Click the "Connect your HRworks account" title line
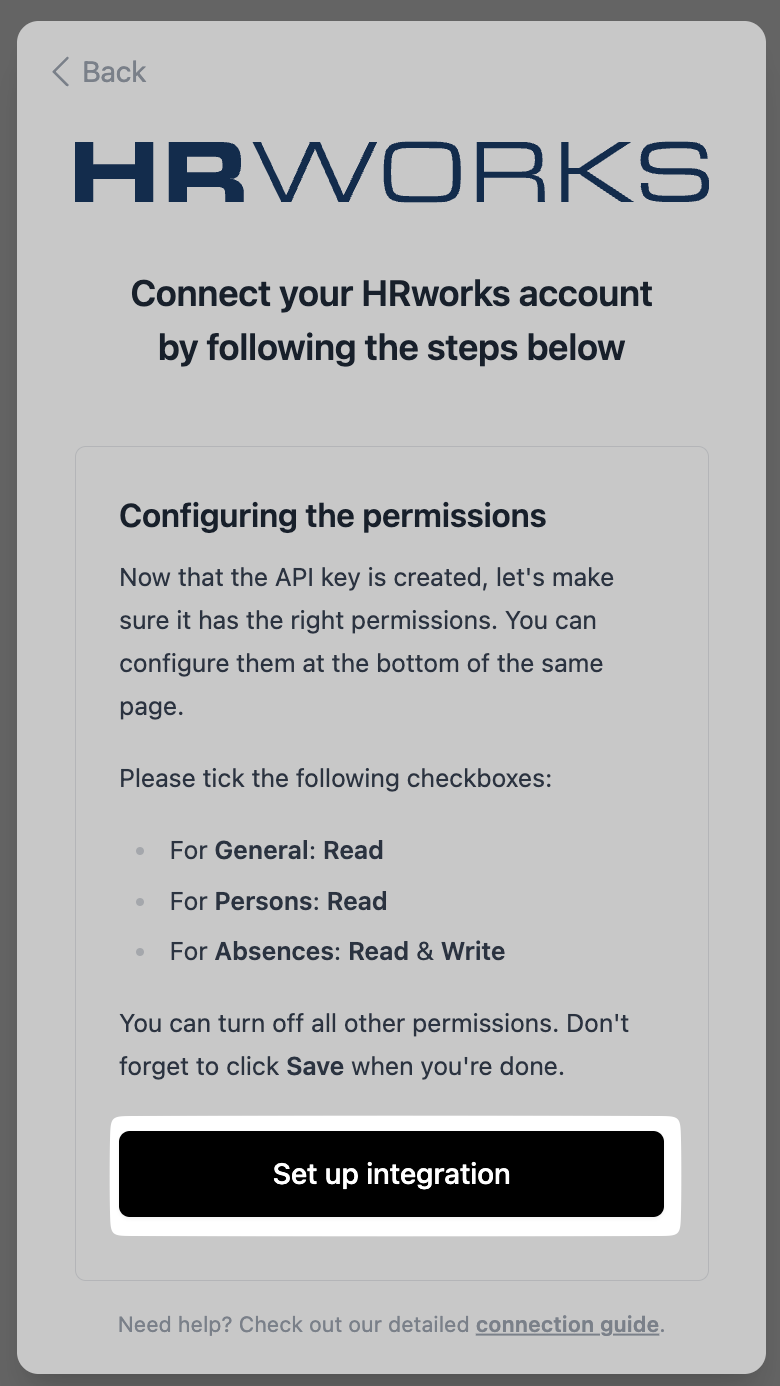 coord(391,294)
